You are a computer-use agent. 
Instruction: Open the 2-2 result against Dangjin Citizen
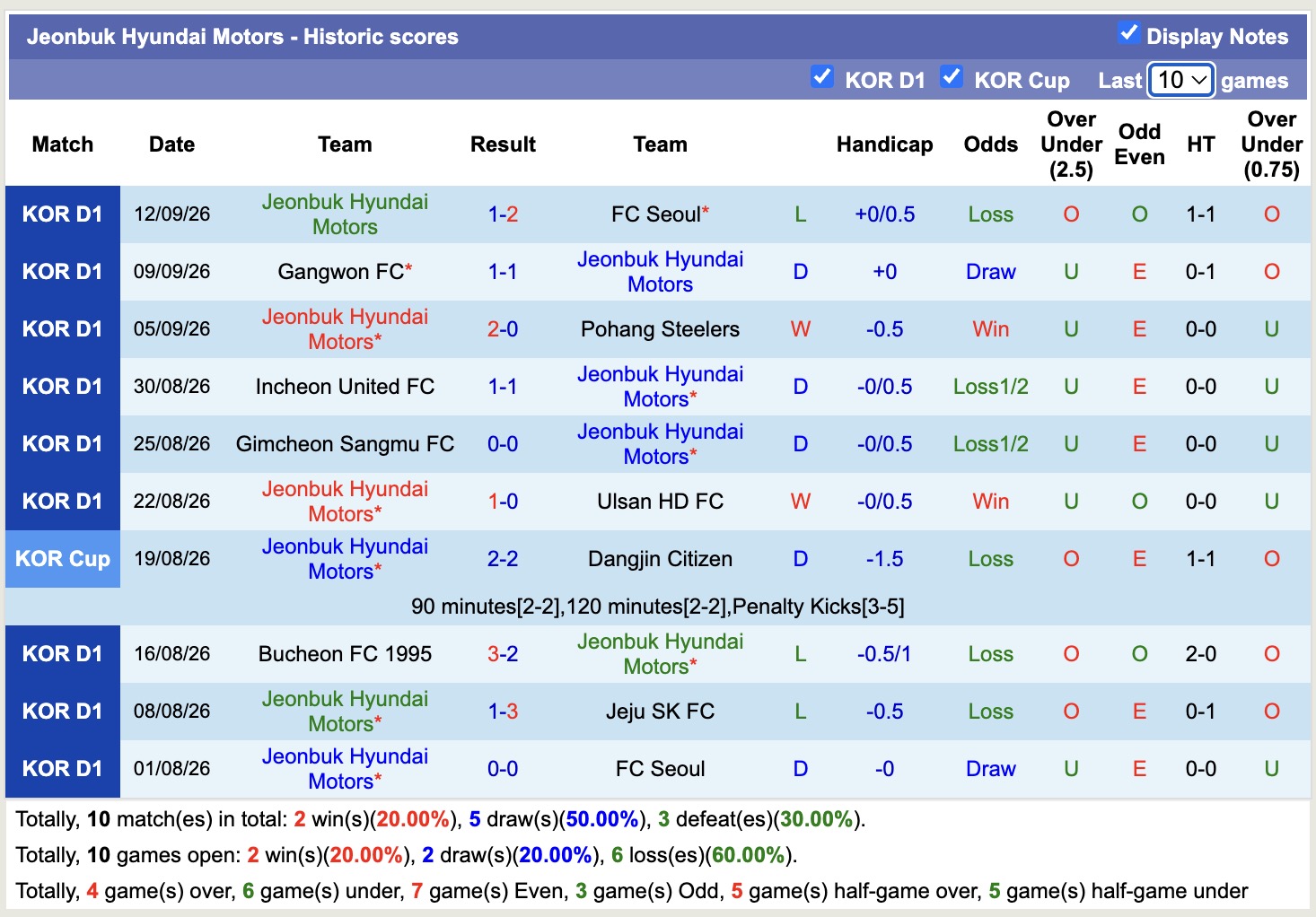tap(503, 559)
